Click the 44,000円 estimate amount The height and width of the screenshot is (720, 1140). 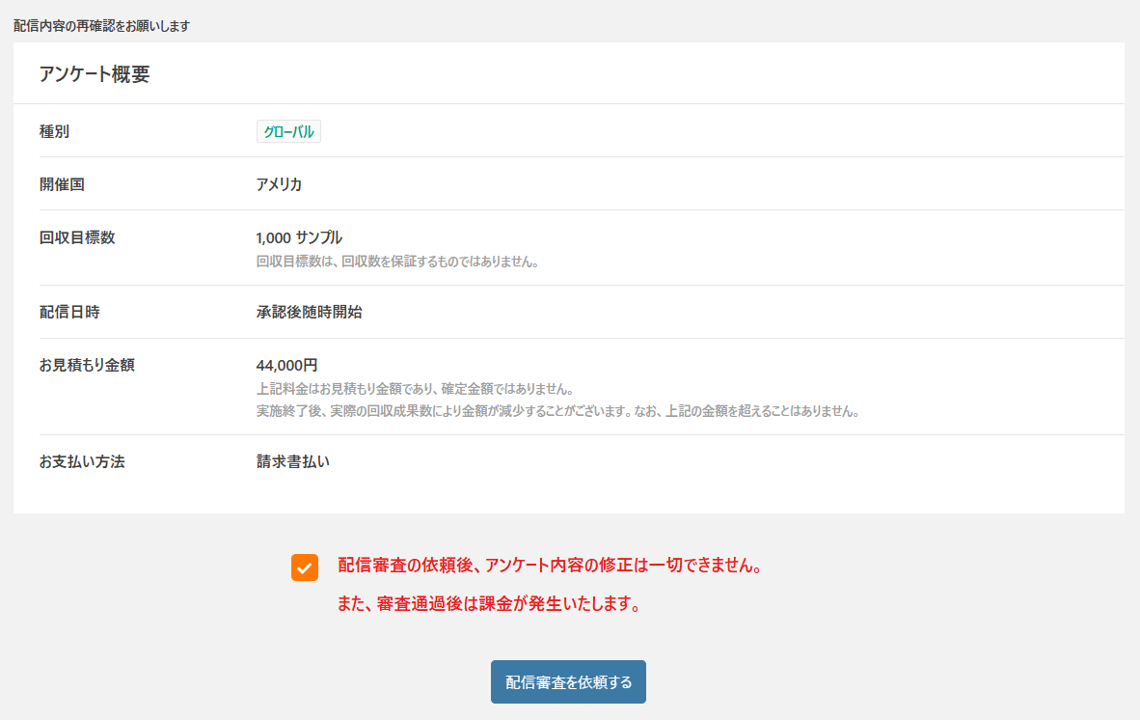(x=287, y=366)
